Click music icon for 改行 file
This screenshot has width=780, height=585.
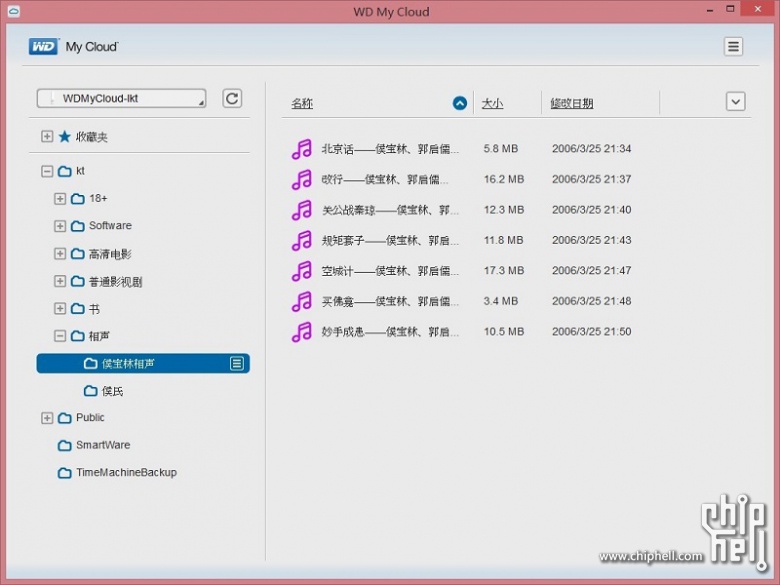[x=301, y=180]
